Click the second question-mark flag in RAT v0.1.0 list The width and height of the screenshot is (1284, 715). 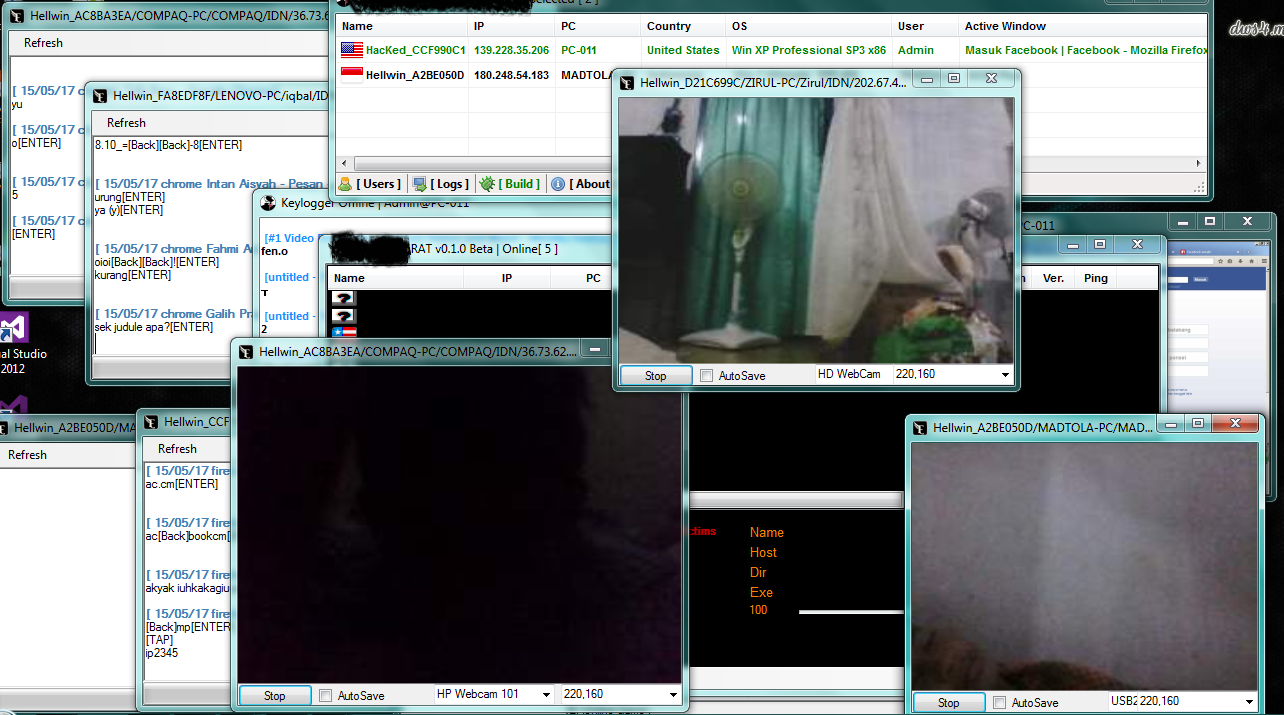[343, 315]
